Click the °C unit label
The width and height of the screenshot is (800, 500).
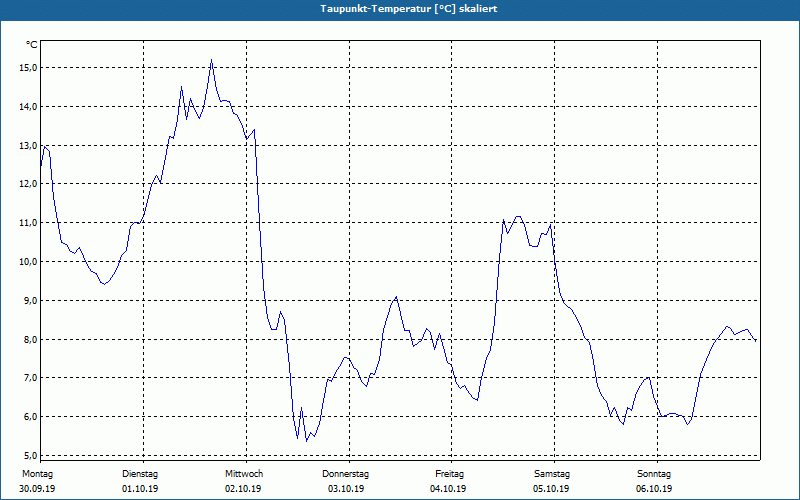click(32, 45)
